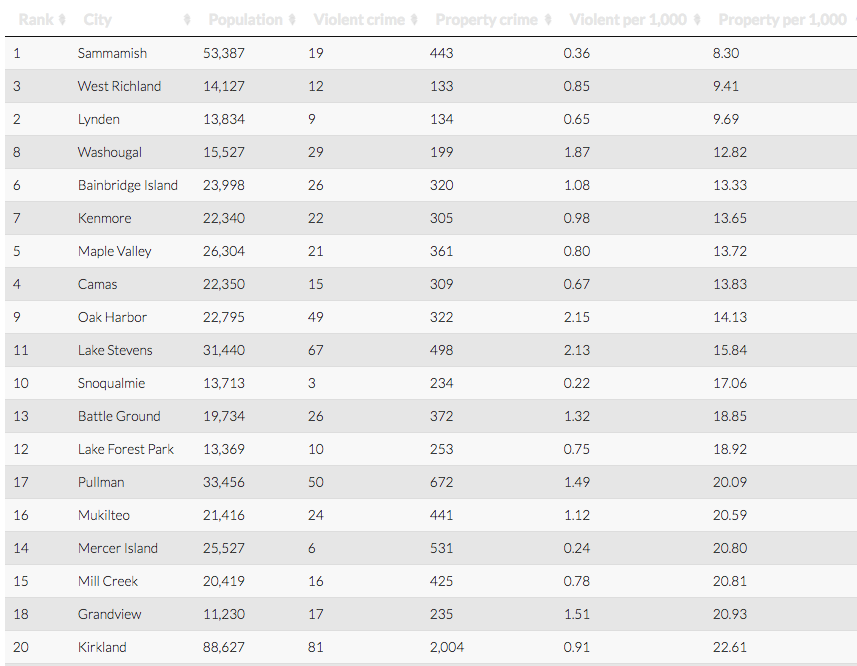This screenshot has width=857, height=666.
Task: Select Washougal's rank number 8
Action: coord(17,152)
